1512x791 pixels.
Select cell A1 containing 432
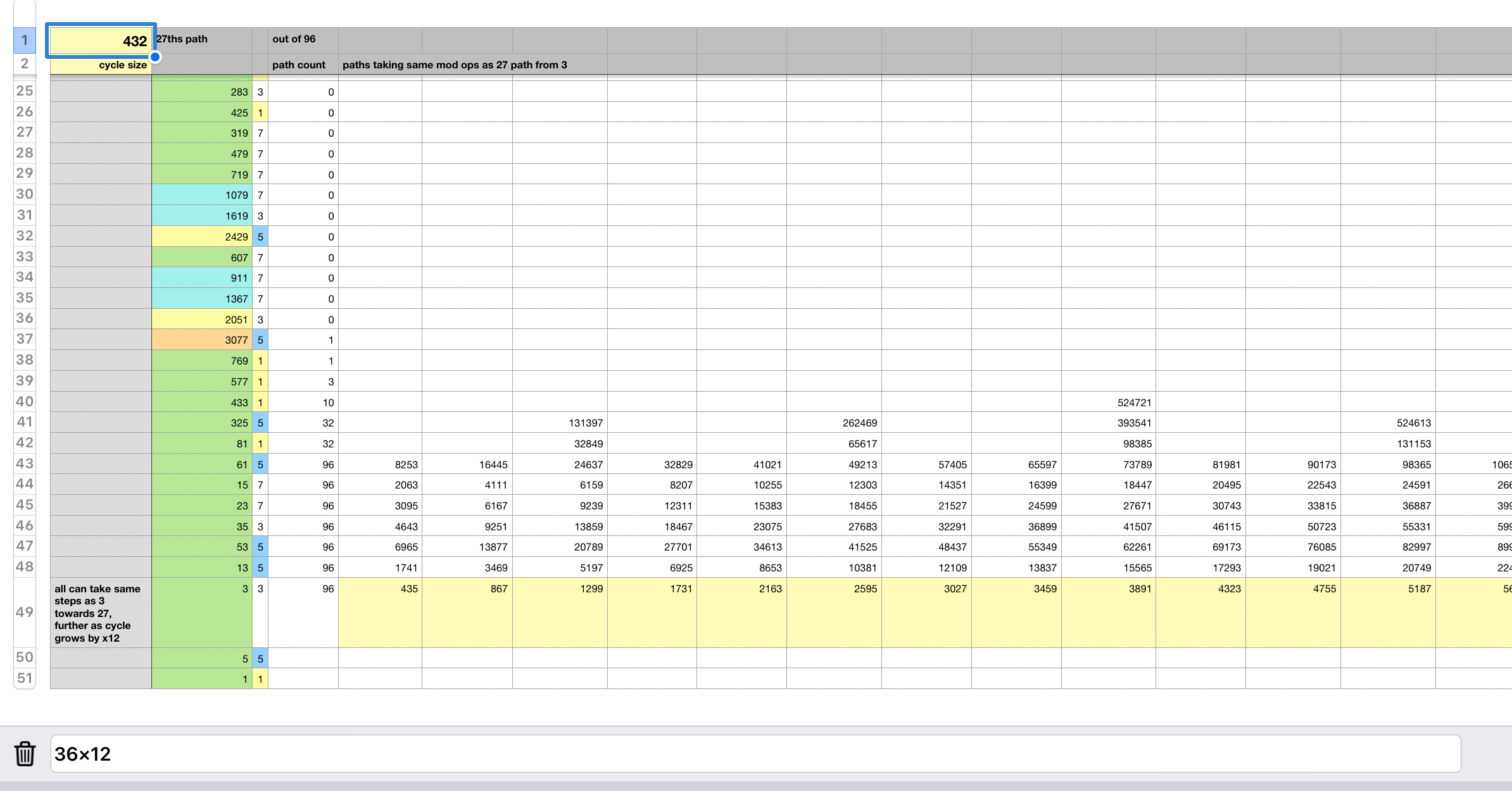click(101, 41)
